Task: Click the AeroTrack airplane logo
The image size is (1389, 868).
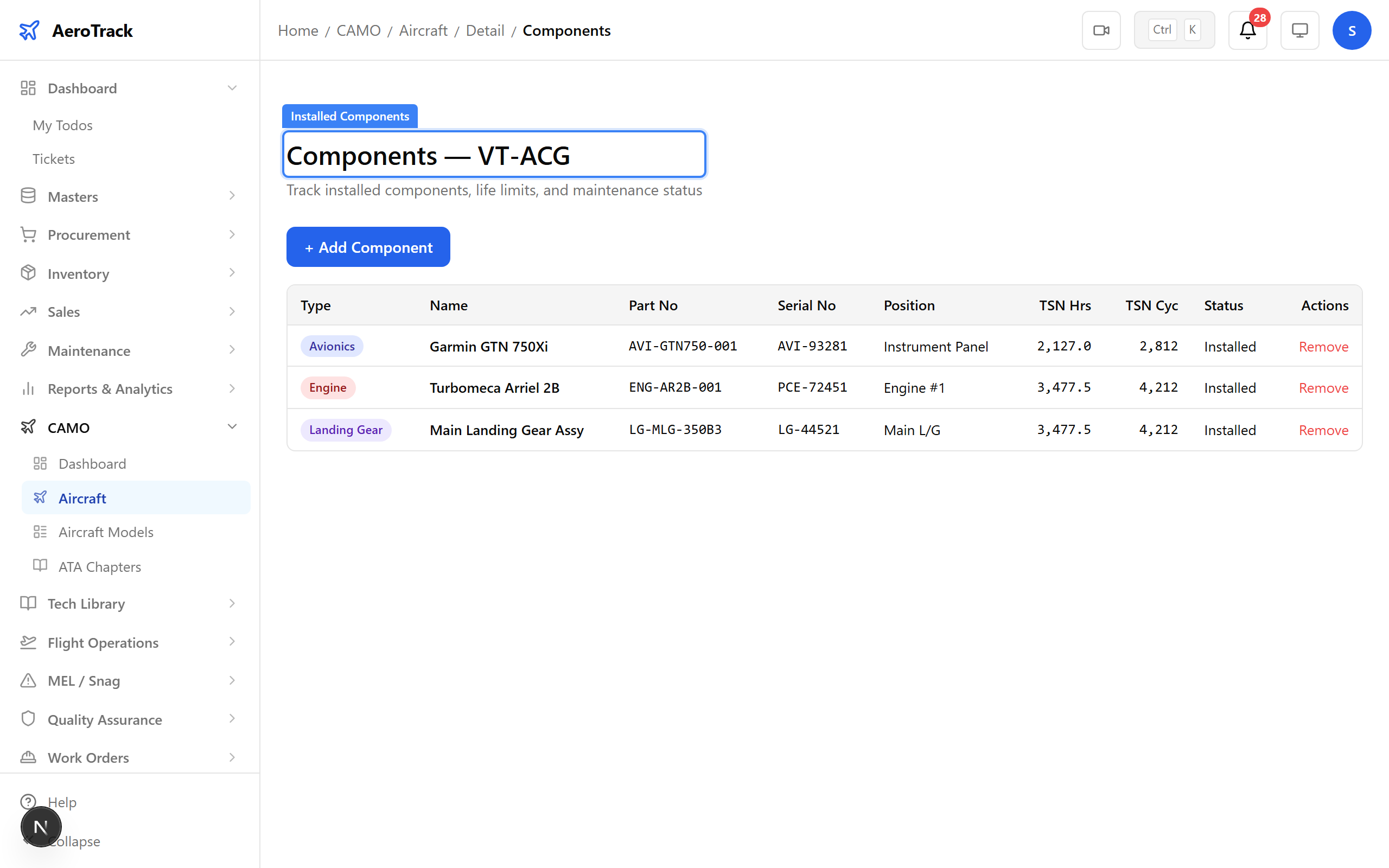Action: 29,30
